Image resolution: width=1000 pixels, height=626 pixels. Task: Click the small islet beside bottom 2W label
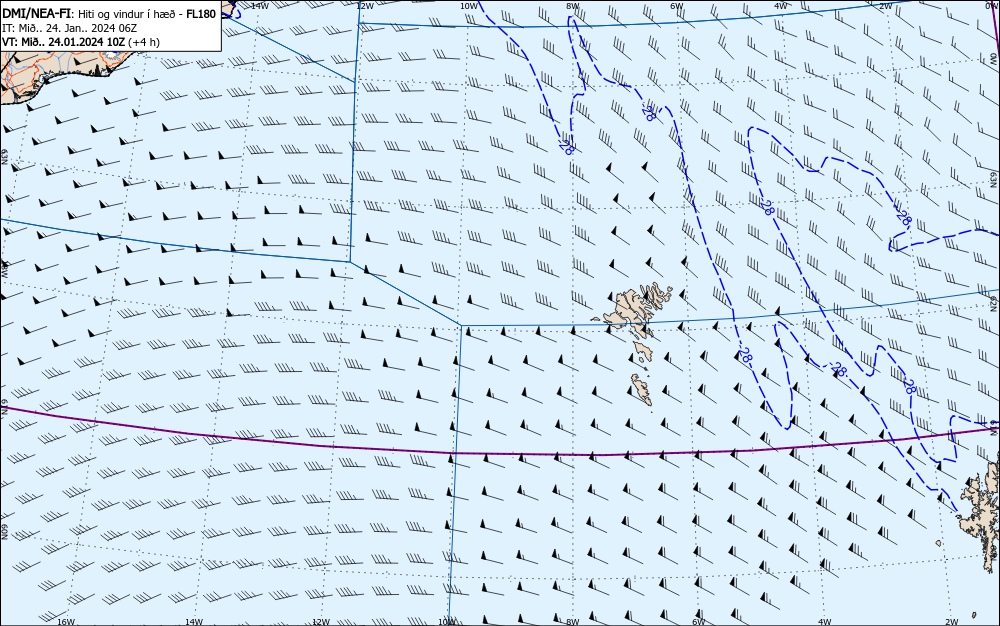(x=974, y=615)
